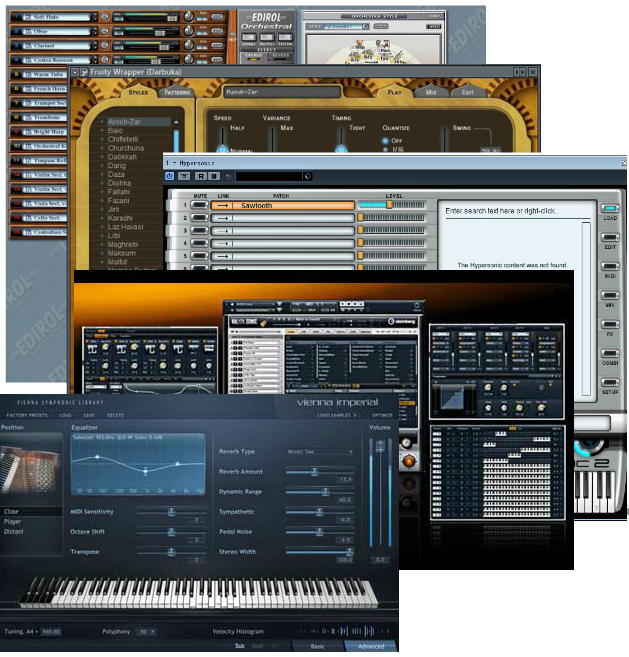Switch to Advanced tab in Vienna Imperial
This screenshot has width=629, height=657.
(371, 646)
